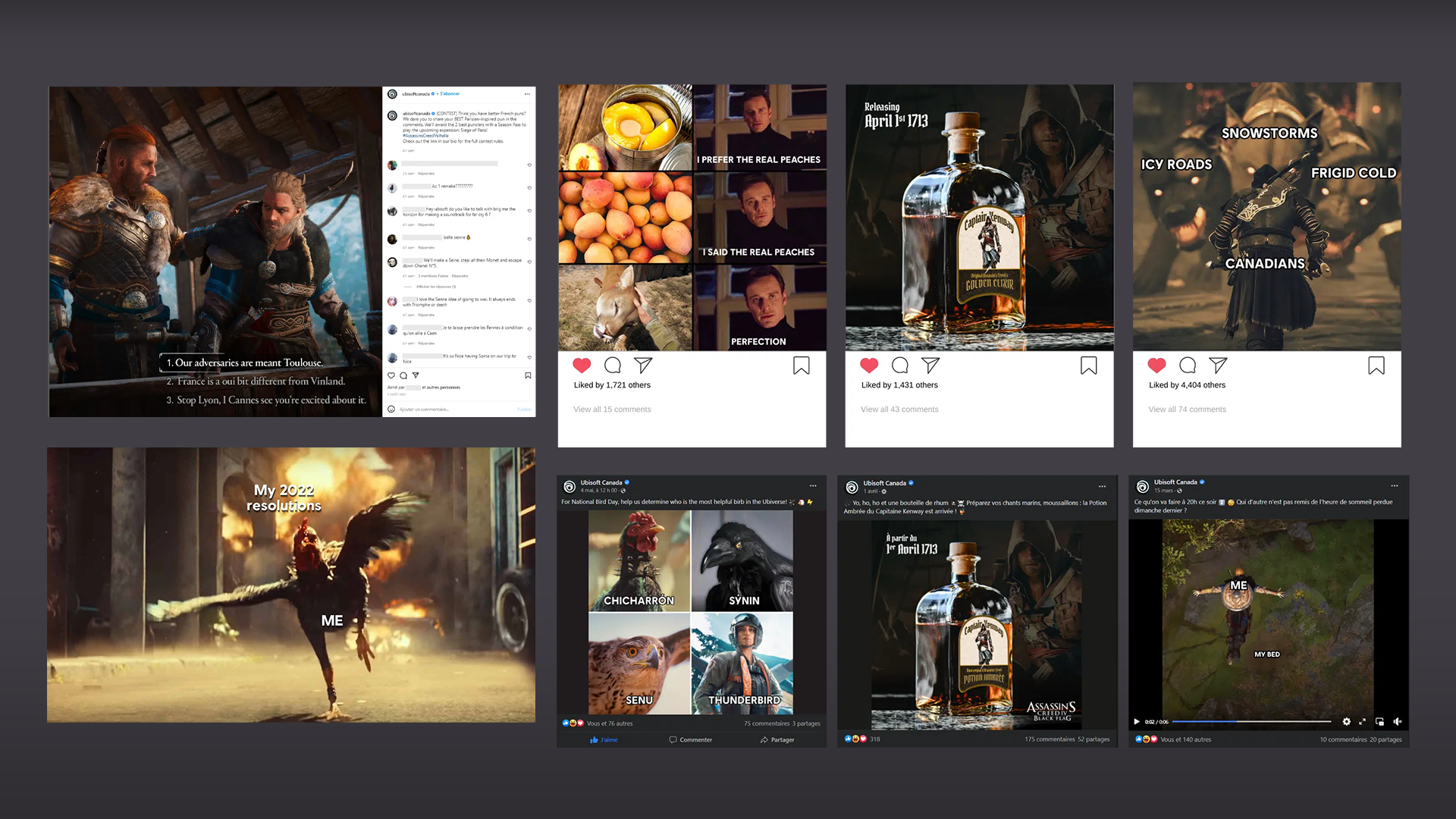Image resolution: width=1456 pixels, height=819 pixels.
Task: Open picture-in-picture icon on video
Action: [1379, 722]
